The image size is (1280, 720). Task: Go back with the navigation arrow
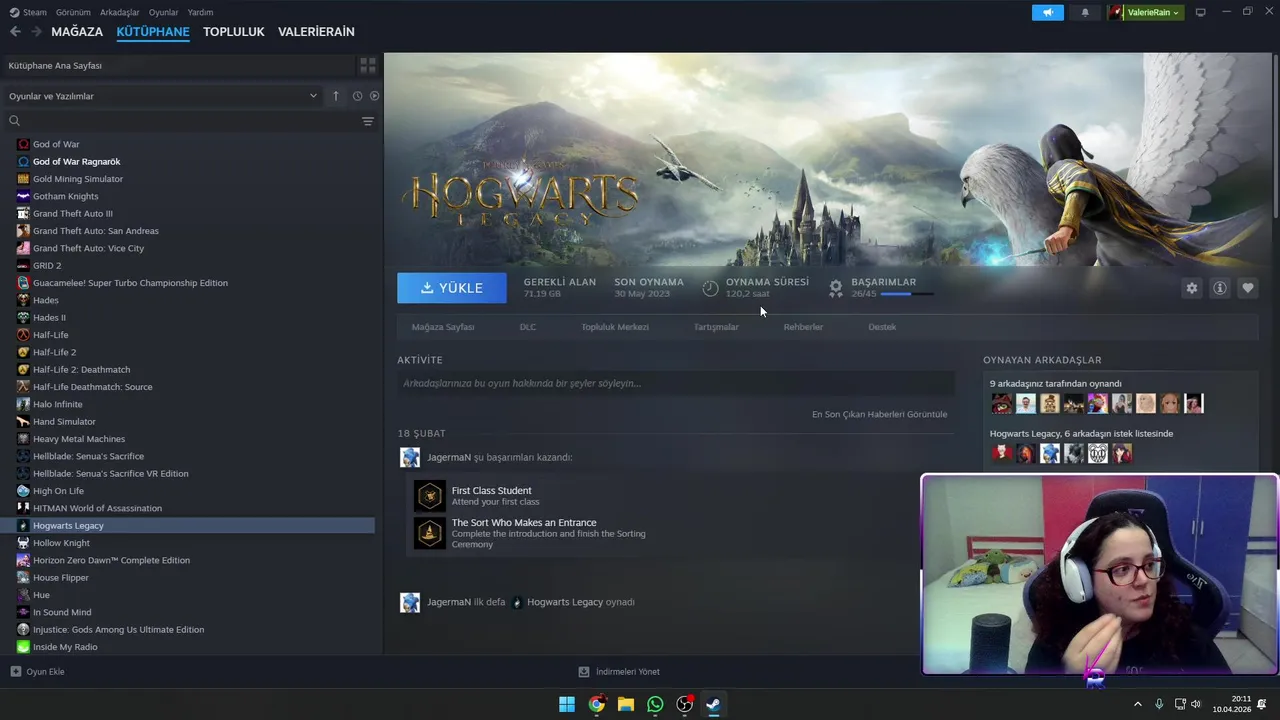[15, 32]
